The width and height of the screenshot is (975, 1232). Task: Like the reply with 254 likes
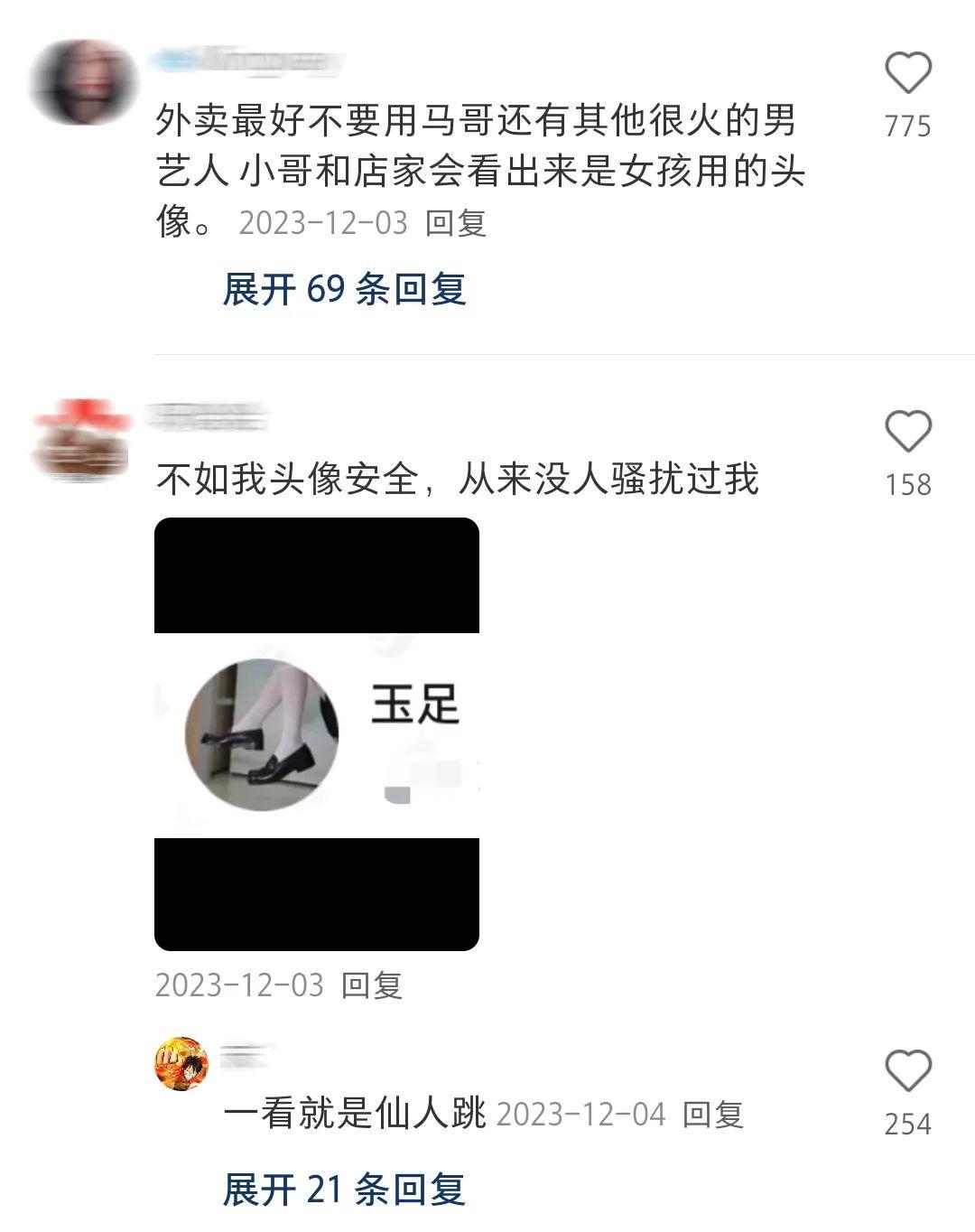[x=907, y=1070]
